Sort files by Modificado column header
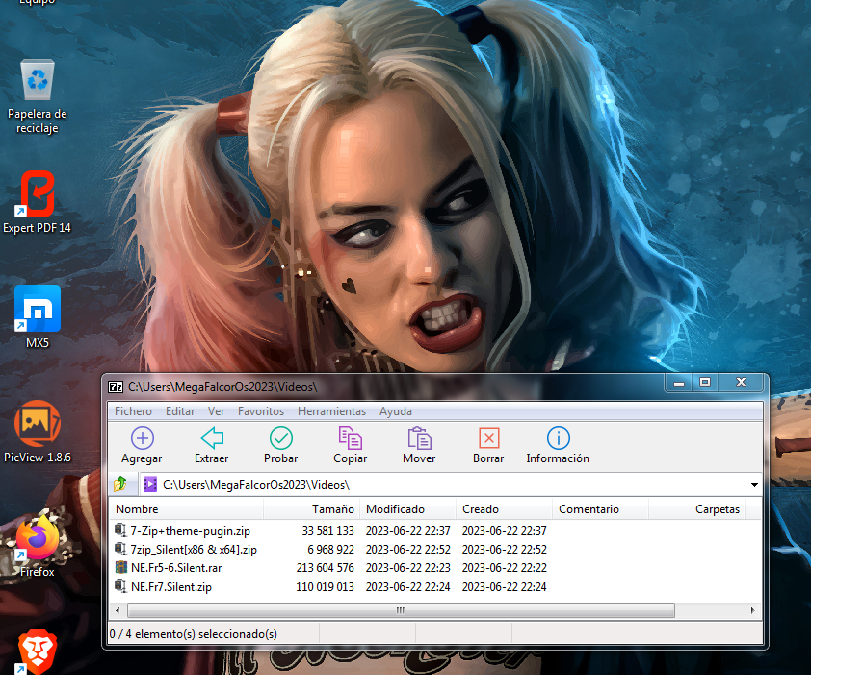Image resolution: width=842 pixels, height=689 pixels. [408, 509]
